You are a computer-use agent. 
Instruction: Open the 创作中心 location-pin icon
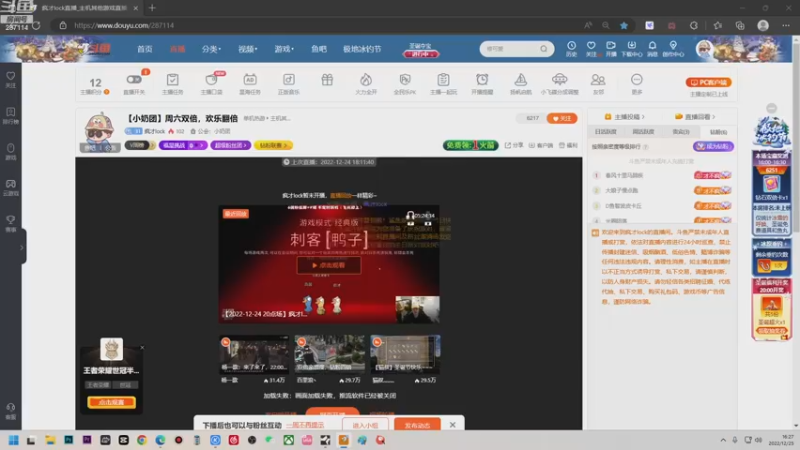(673, 48)
